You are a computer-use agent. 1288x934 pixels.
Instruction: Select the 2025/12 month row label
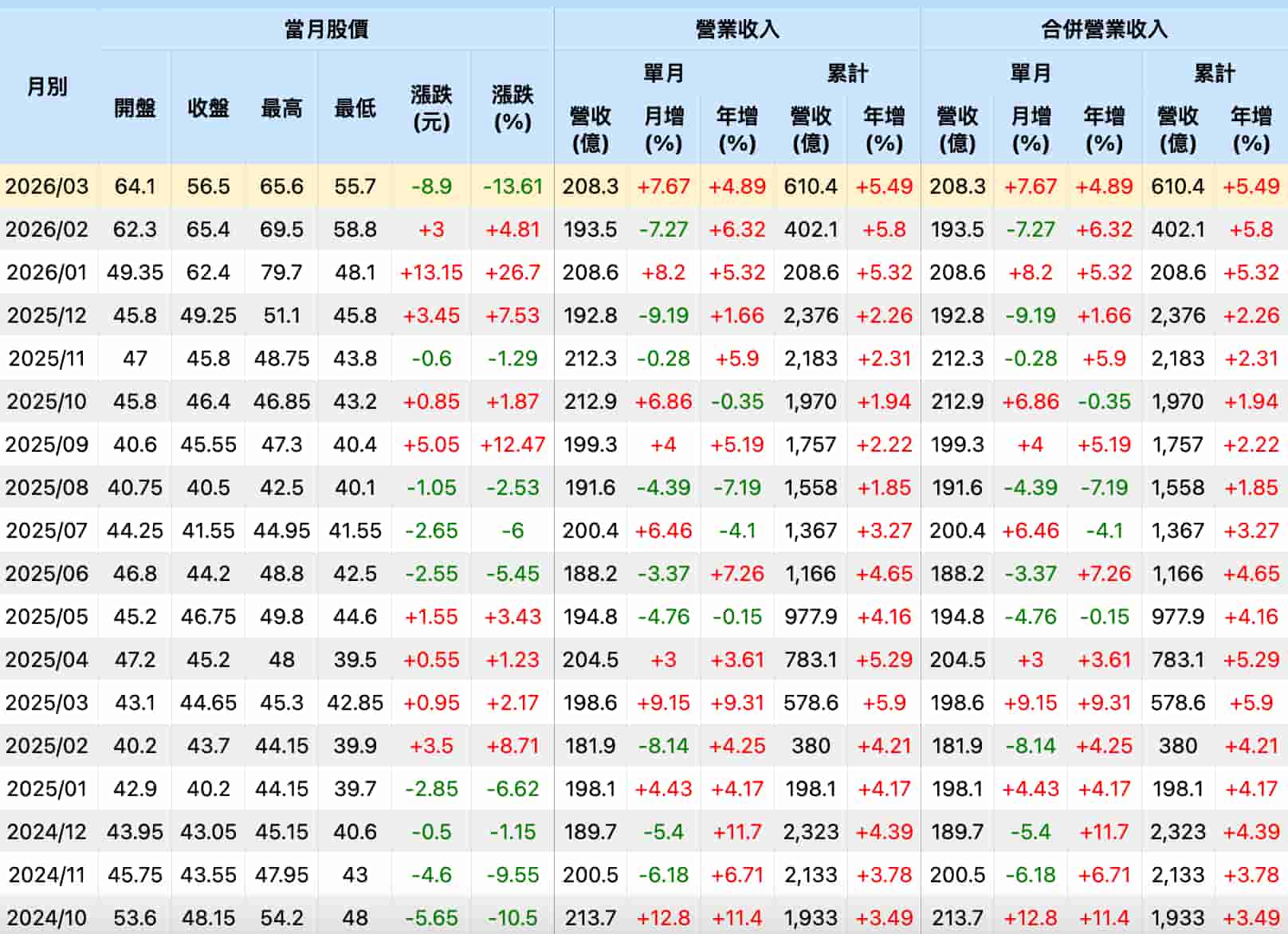[47, 316]
